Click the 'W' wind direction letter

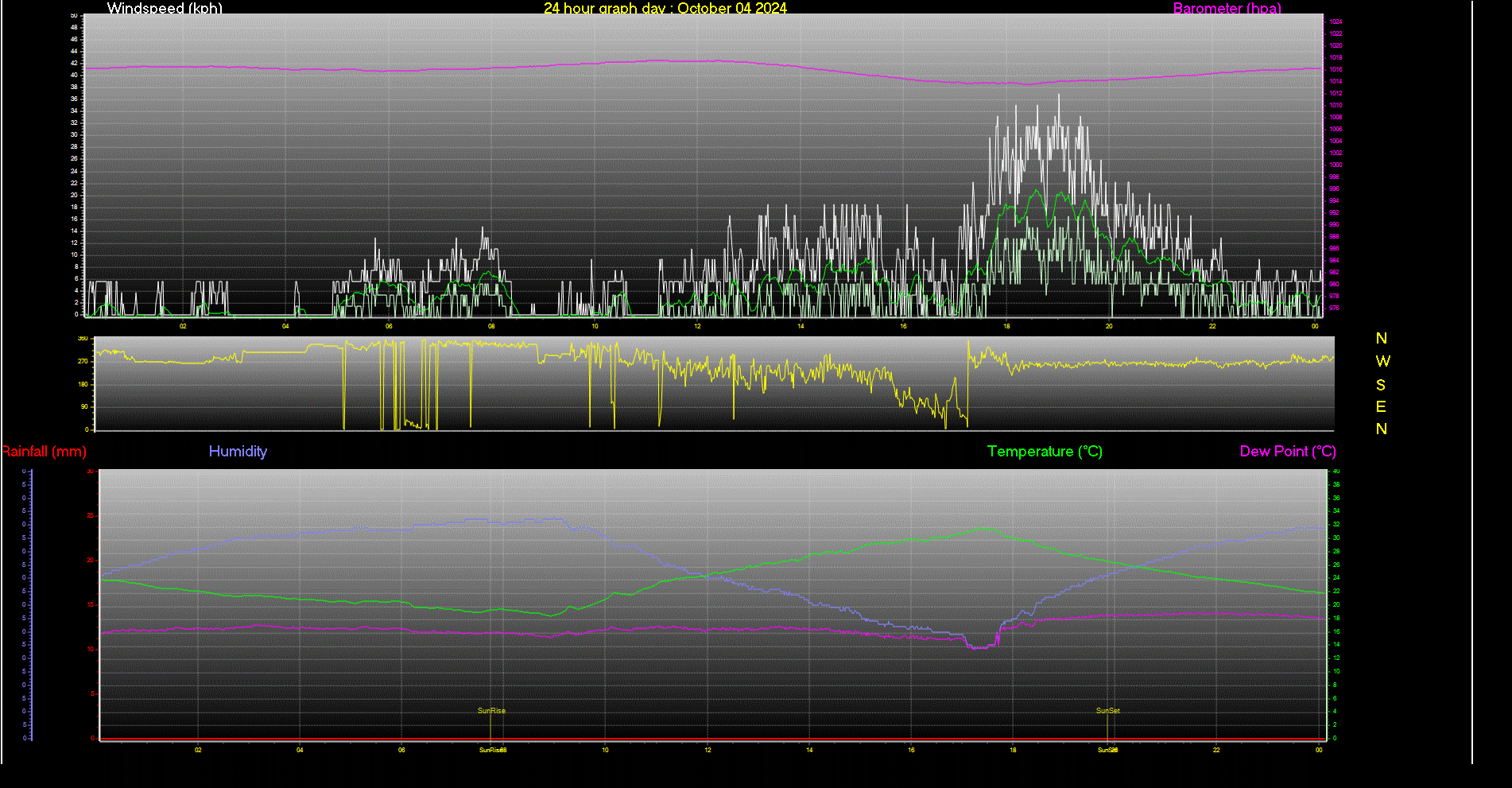tap(1382, 361)
